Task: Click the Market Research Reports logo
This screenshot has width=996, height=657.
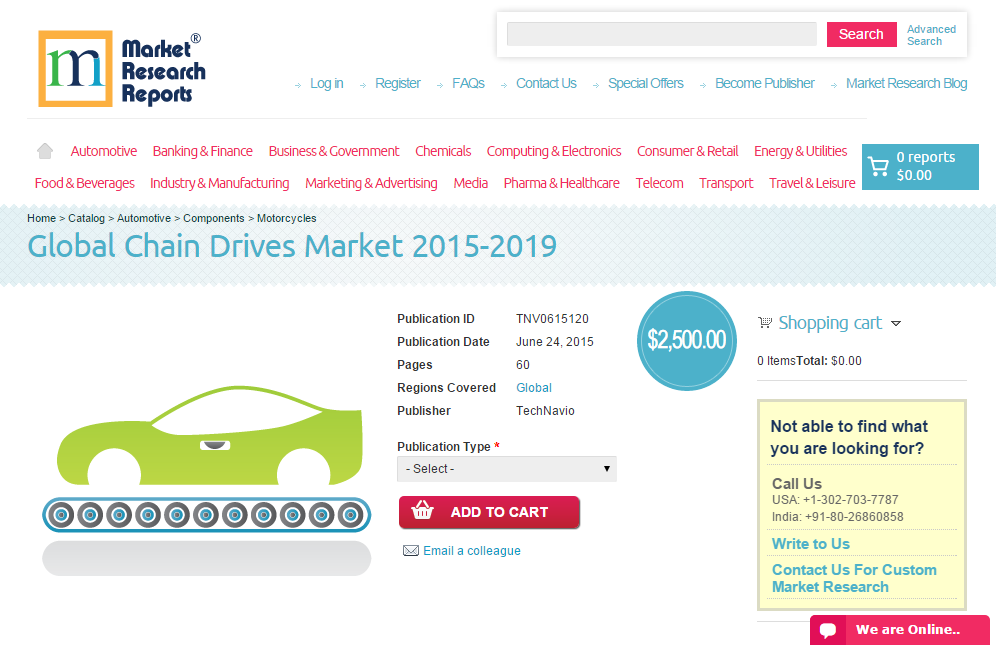Action: tap(120, 68)
